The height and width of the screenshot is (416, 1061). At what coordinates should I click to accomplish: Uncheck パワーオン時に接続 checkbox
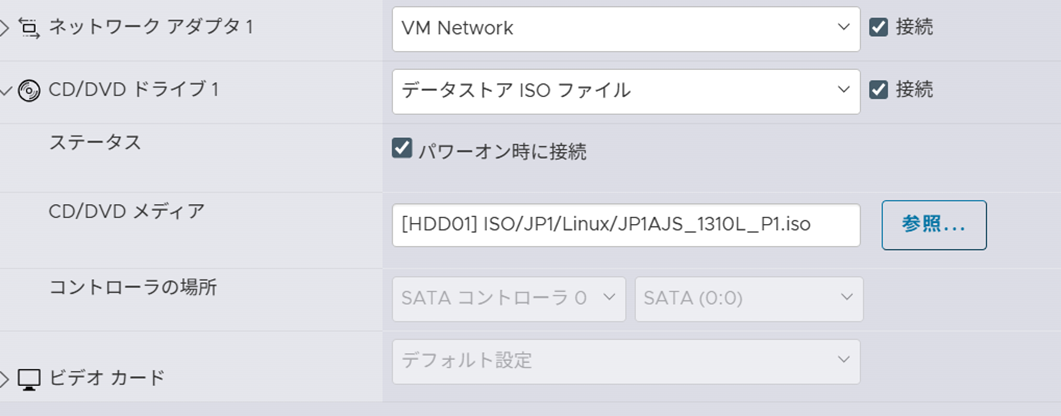tap(402, 150)
